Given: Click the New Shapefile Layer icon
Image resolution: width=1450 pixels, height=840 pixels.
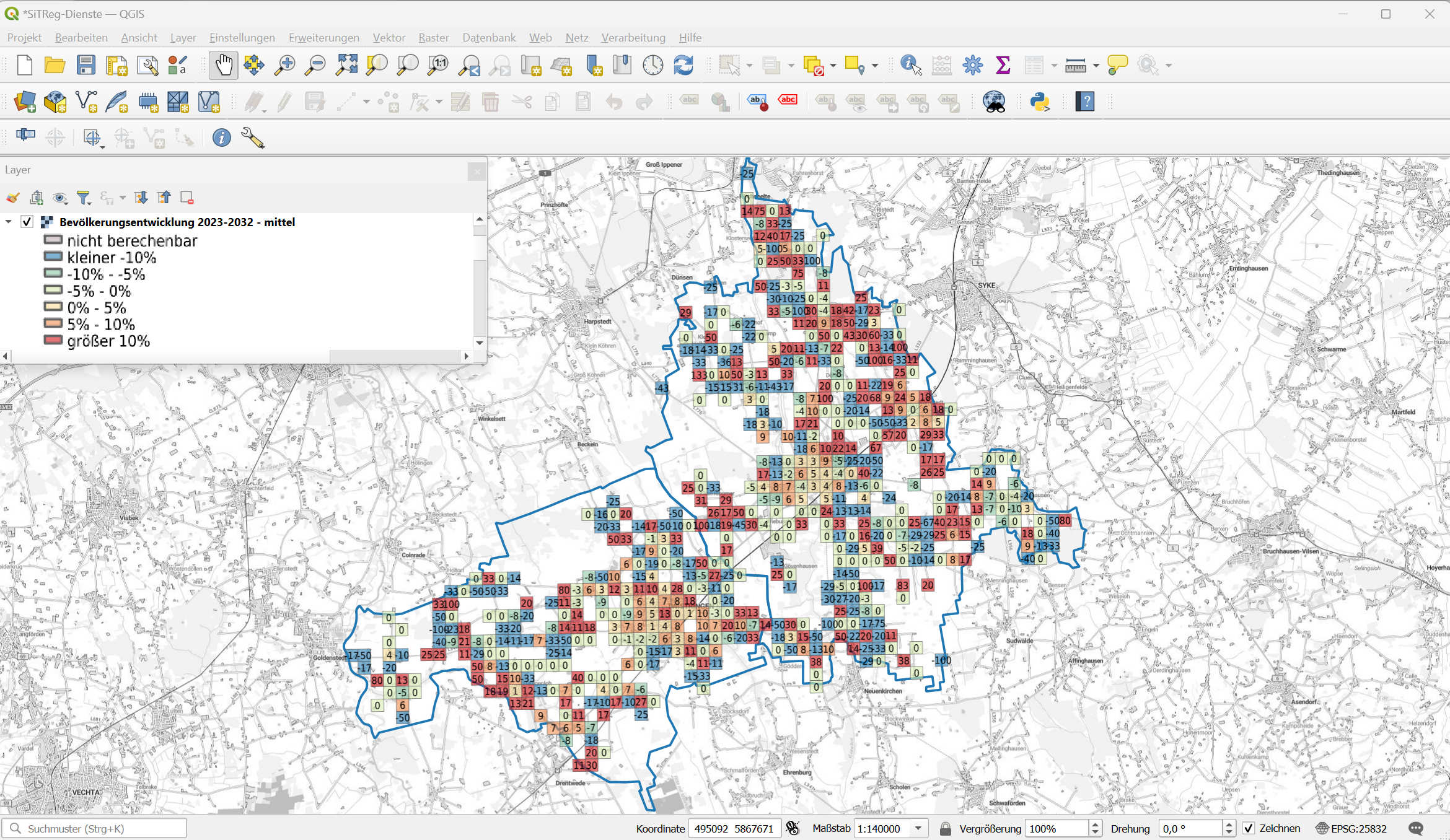Looking at the screenshot, I should click(86, 102).
